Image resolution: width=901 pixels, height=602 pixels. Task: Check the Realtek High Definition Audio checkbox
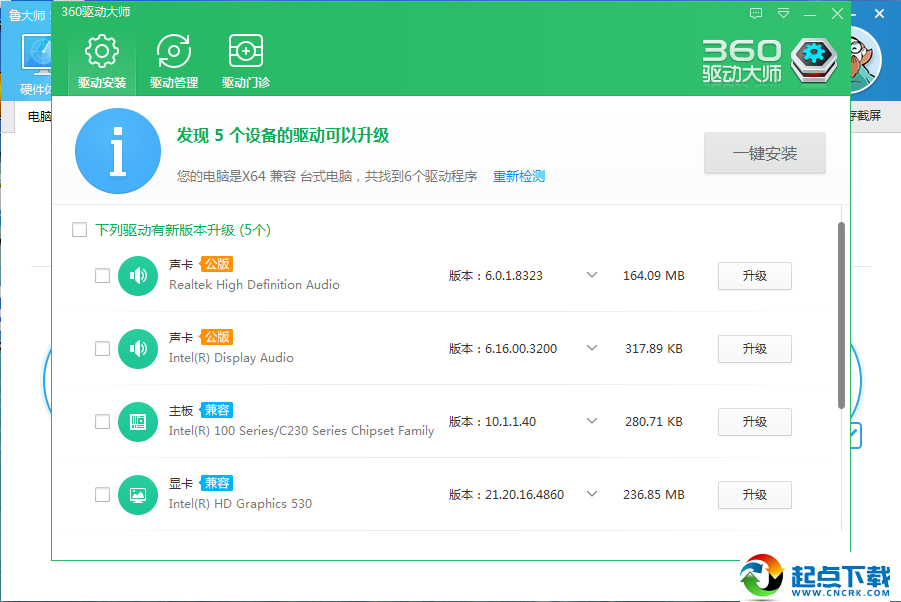click(x=102, y=276)
